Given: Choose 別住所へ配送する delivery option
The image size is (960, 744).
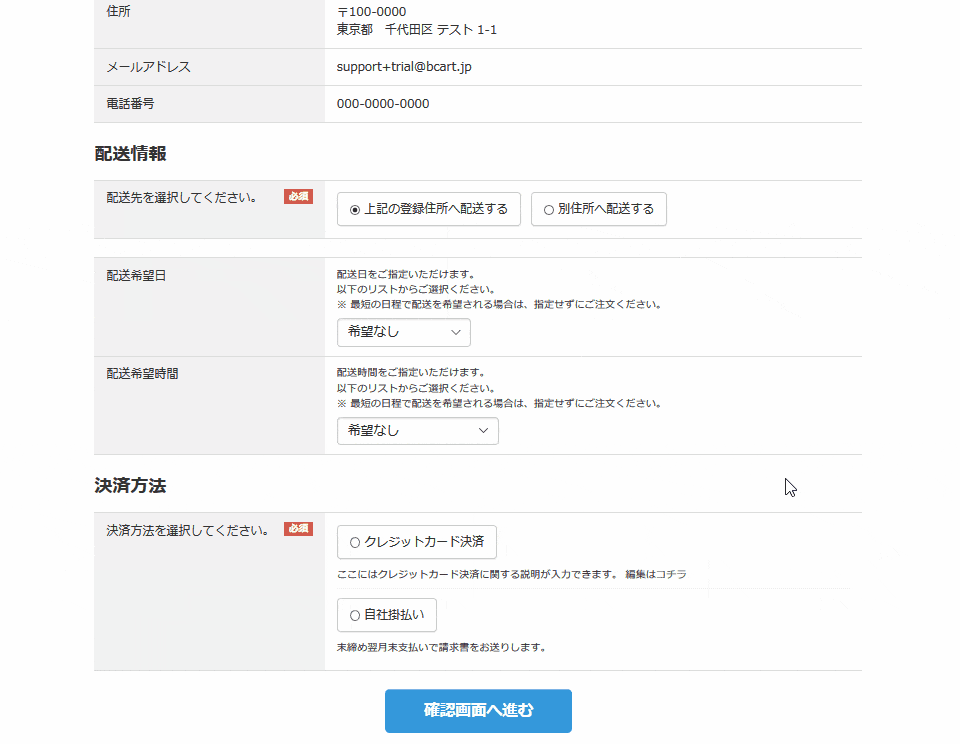Looking at the screenshot, I should (x=598, y=209).
